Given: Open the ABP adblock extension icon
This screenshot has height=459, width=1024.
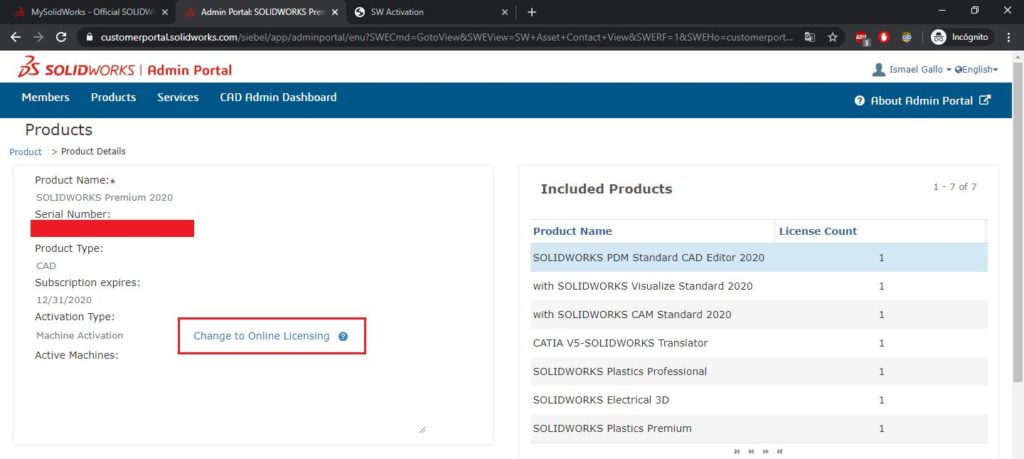Looking at the screenshot, I should (x=863, y=38).
